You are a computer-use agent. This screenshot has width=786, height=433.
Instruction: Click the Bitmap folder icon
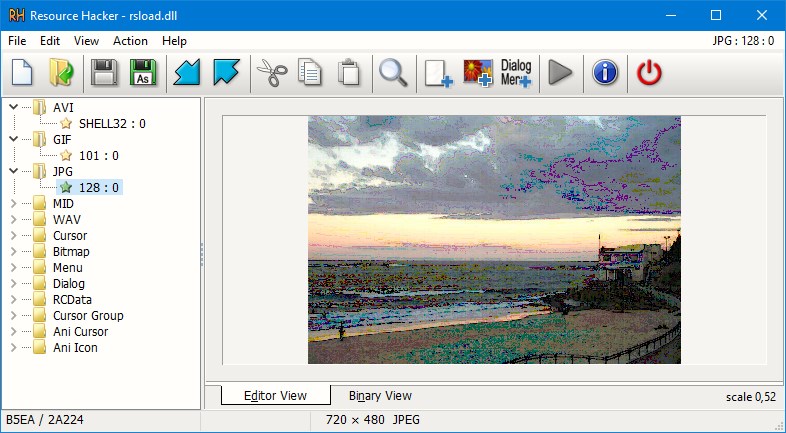point(40,252)
